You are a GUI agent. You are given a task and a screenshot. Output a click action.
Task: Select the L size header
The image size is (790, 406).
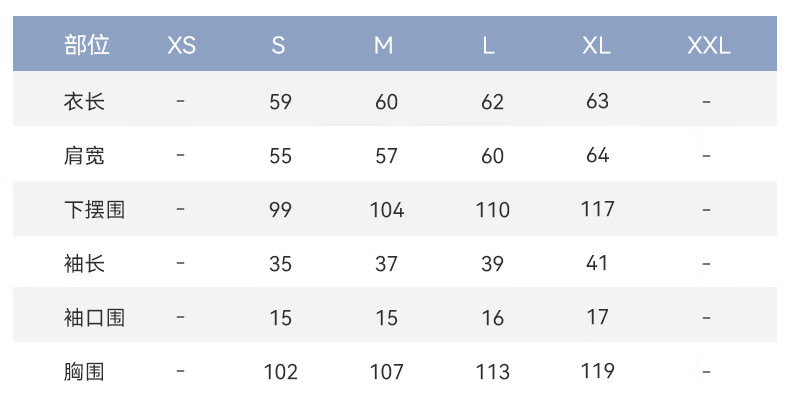(x=488, y=46)
